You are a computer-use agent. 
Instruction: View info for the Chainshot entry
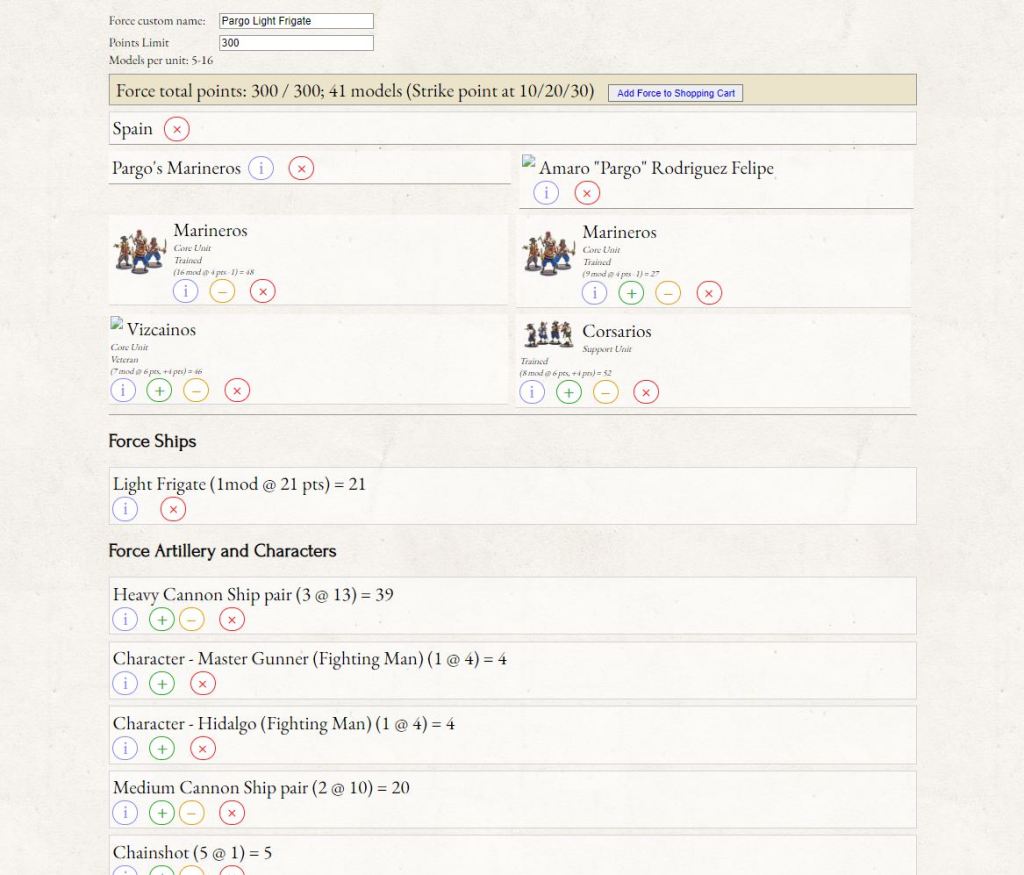(125, 874)
